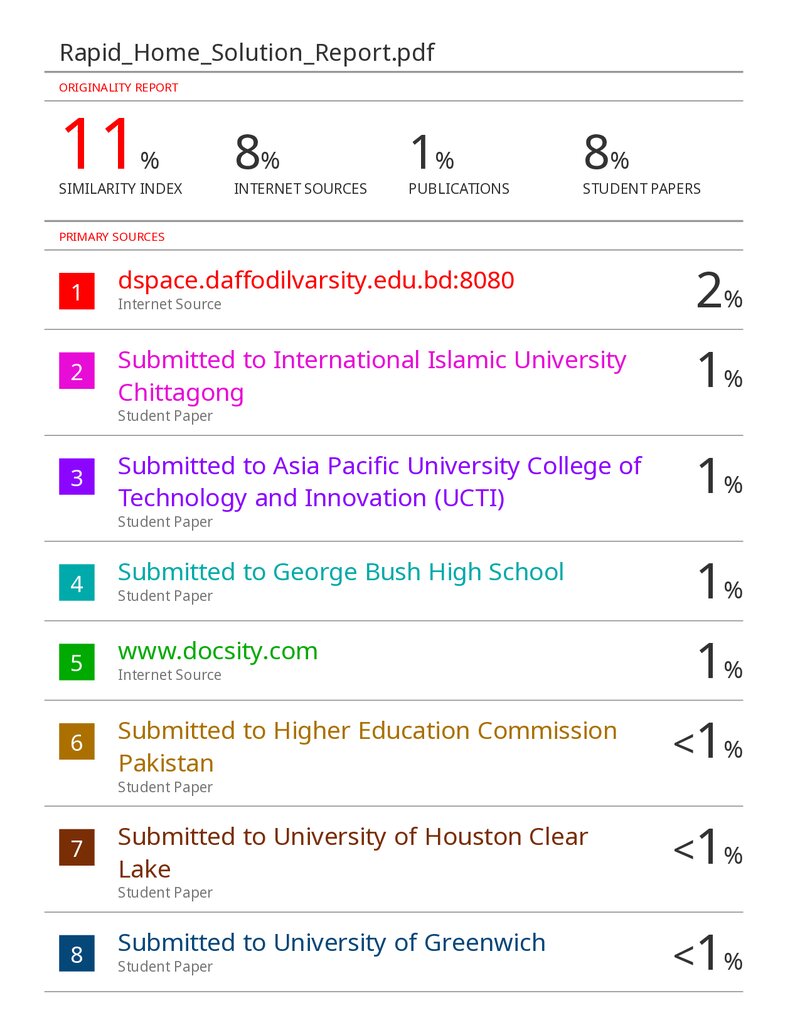This screenshot has width=800, height=1035.
Task: Open University of Houston Clear Lake source
Action: pyautogui.click(x=352, y=852)
